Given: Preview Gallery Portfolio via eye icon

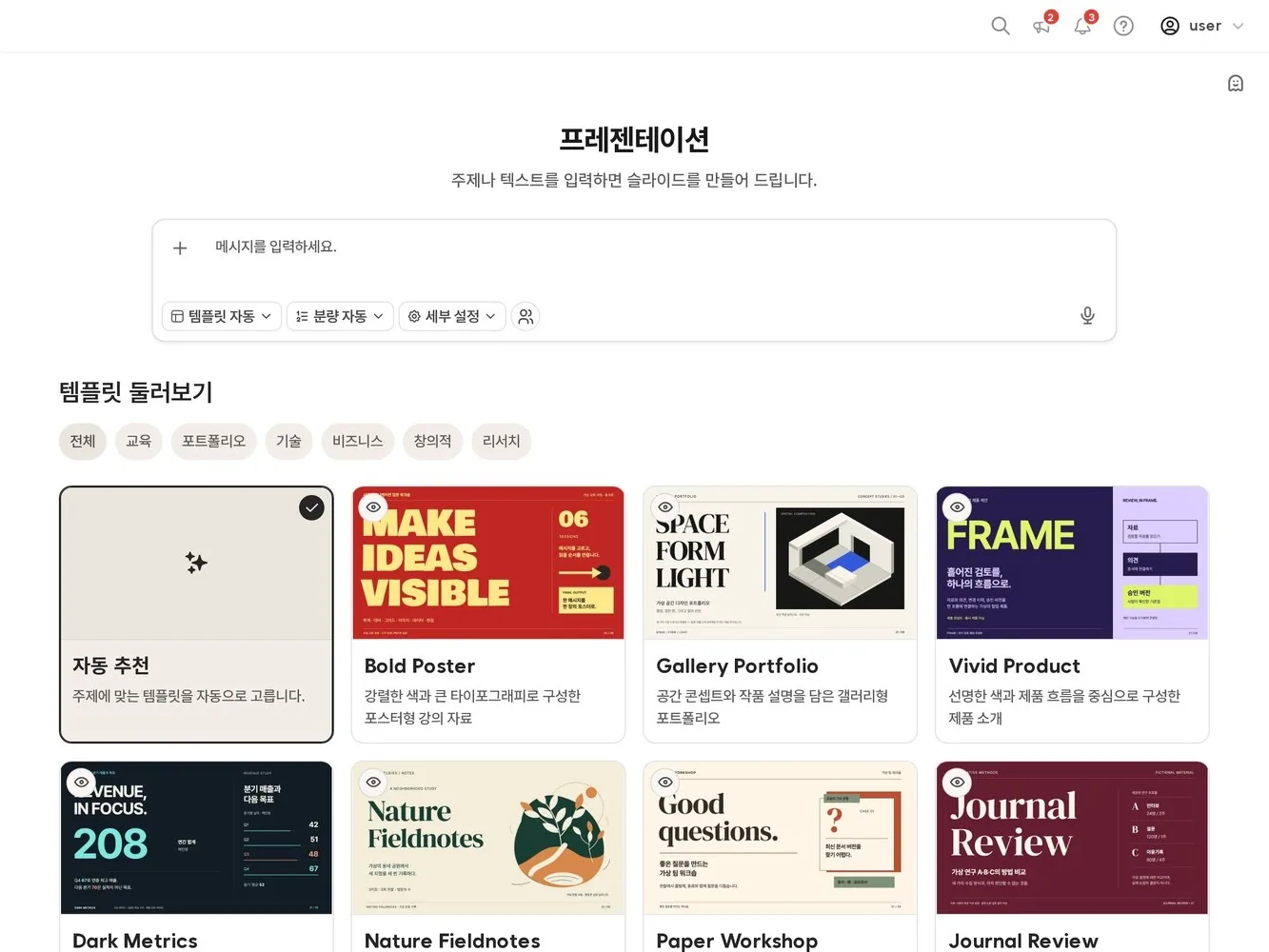Looking at the screenshot, I should [x=665, y=507].
